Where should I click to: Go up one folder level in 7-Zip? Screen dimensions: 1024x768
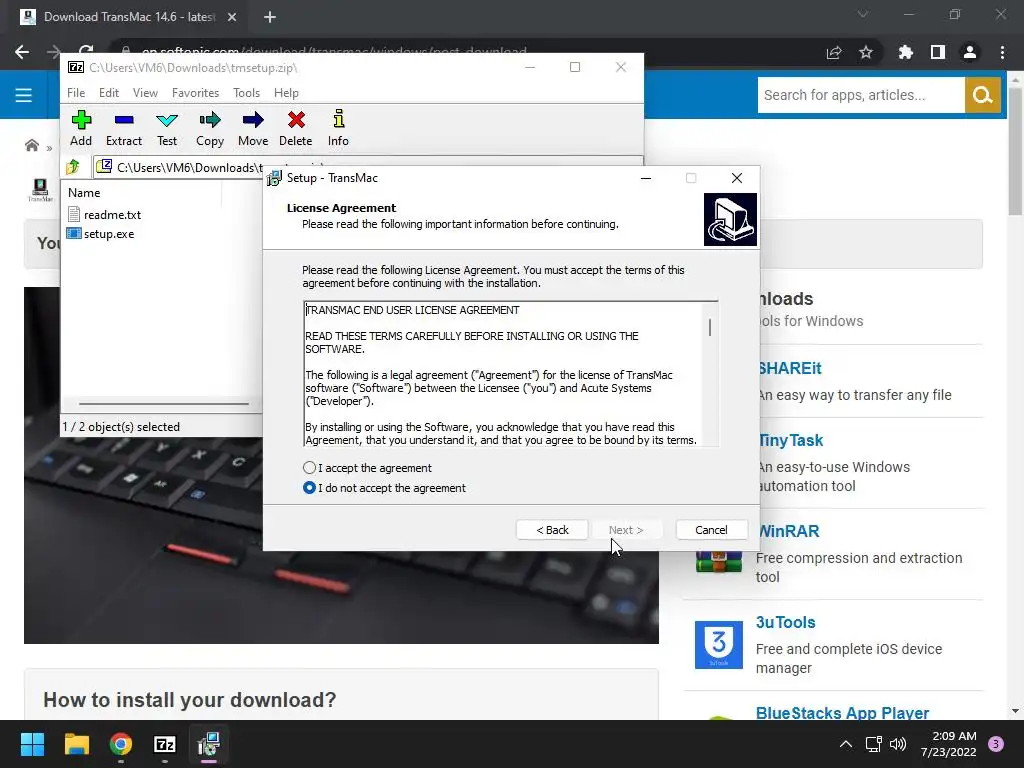point(72,167)
